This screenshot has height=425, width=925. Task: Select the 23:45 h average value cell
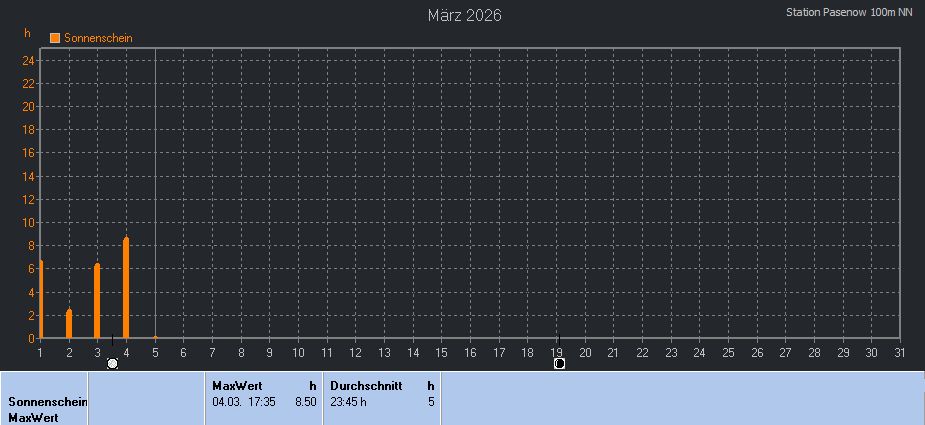tap(349, 402)
